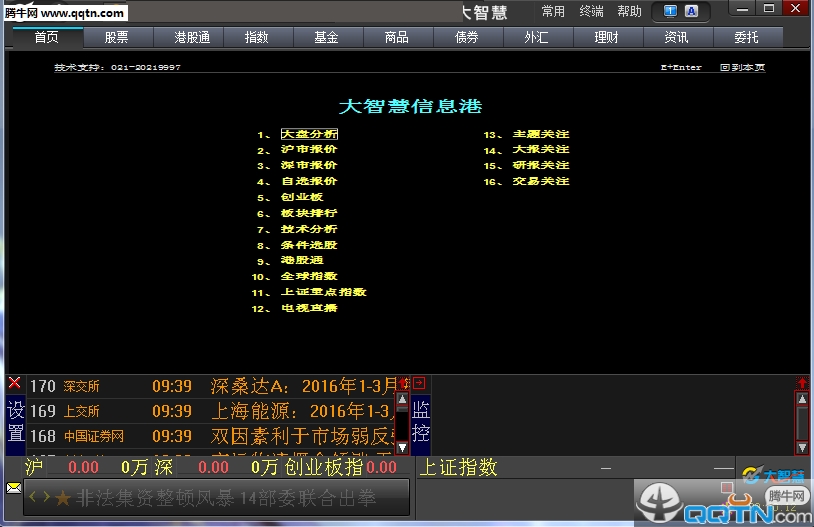
Task: Open news item 168 双因素利于市场
Action: point(211,436)
